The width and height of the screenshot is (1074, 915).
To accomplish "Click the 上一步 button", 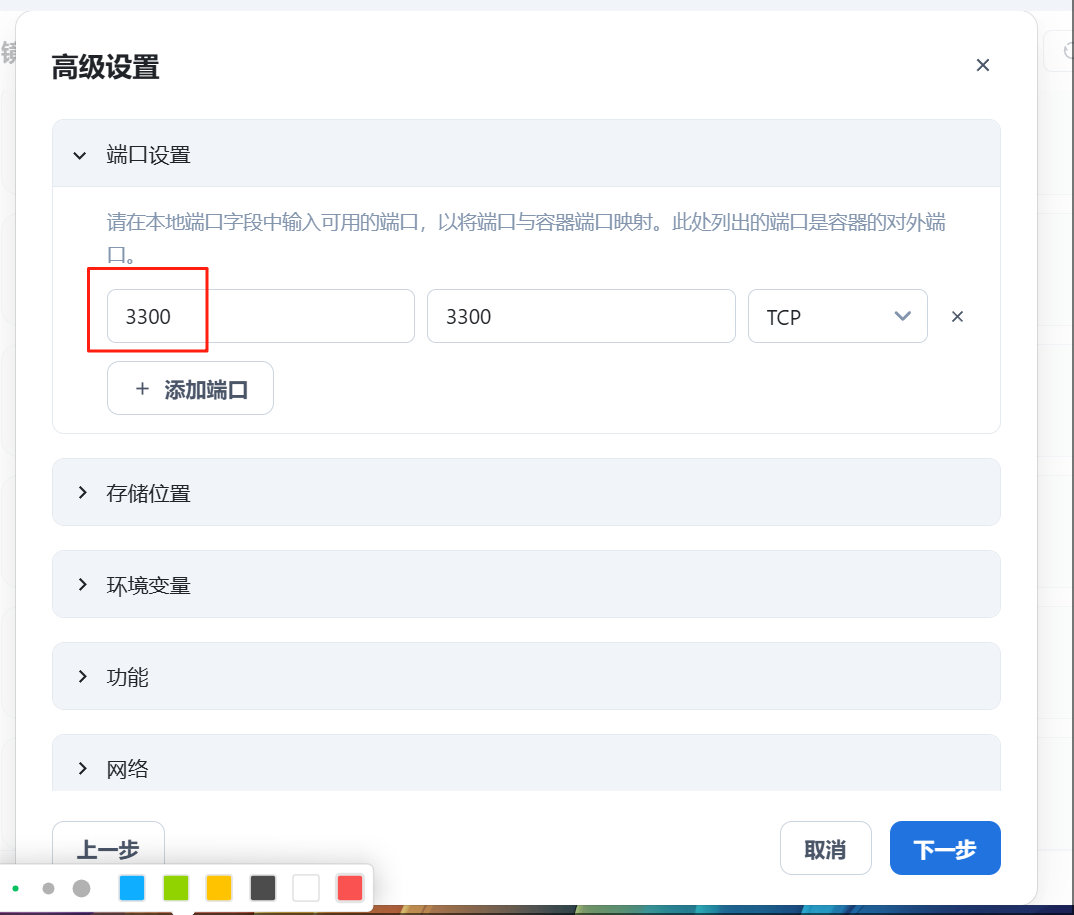I will tap(108, 844).
